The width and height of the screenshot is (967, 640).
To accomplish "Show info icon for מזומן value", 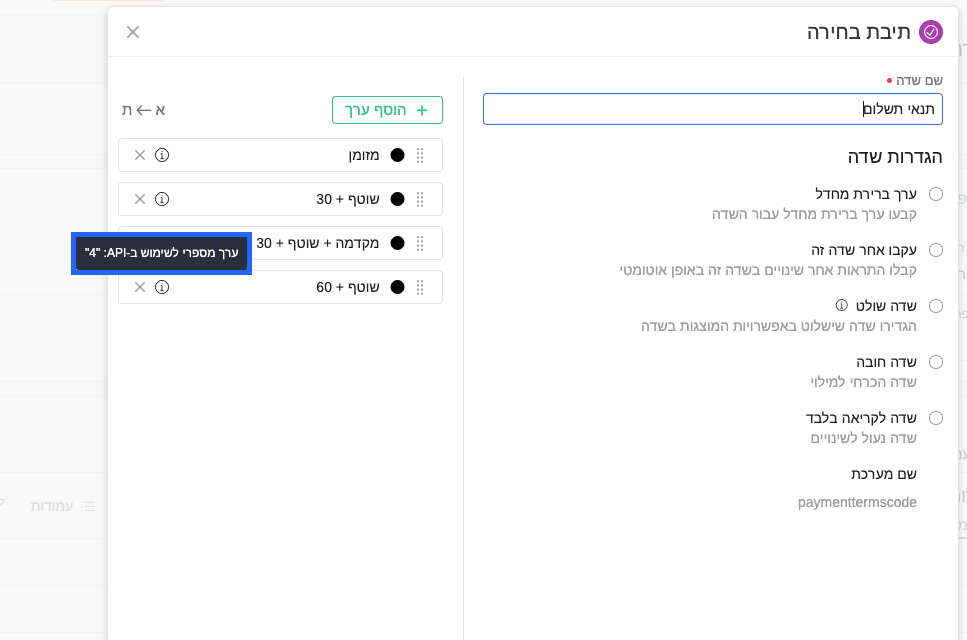I will click(162, 155).
